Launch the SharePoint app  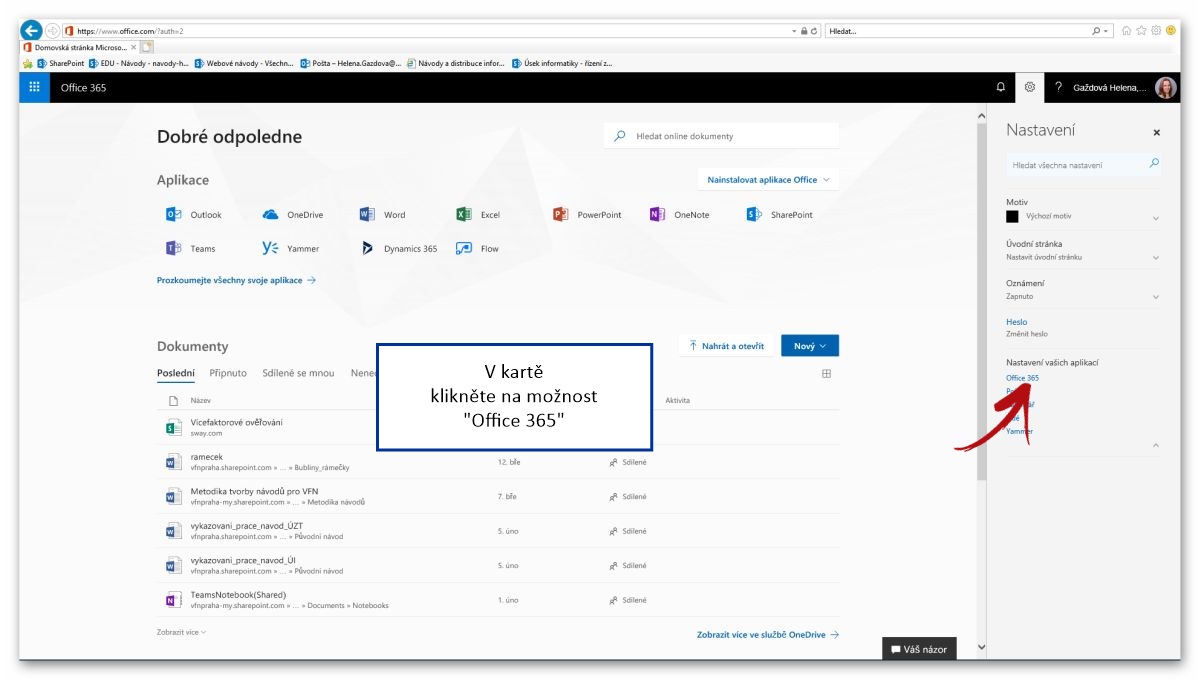[780, 215]
